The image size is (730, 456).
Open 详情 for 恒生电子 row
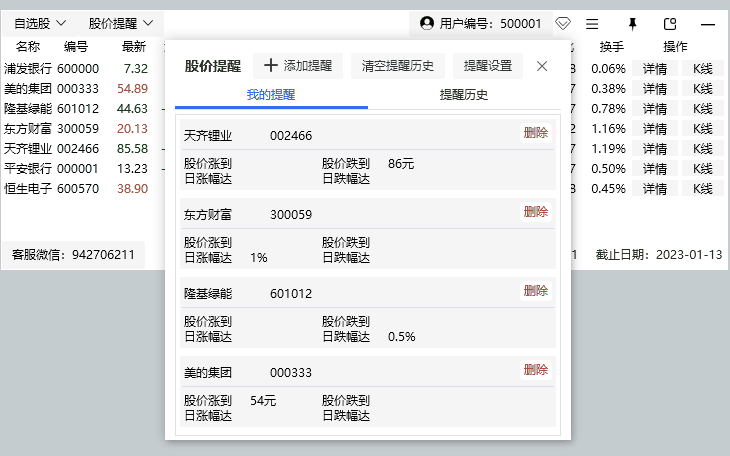(655, 189)
